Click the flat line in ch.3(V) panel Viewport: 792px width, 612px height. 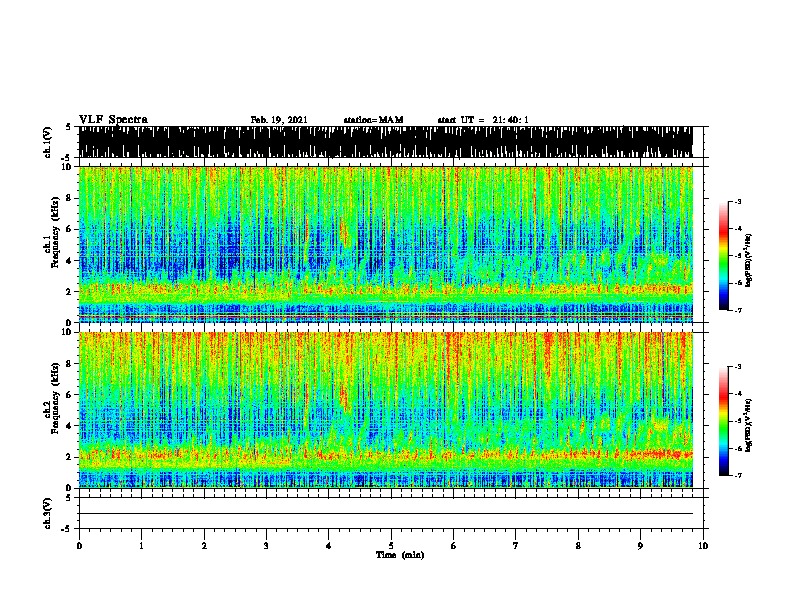point(385,514)
